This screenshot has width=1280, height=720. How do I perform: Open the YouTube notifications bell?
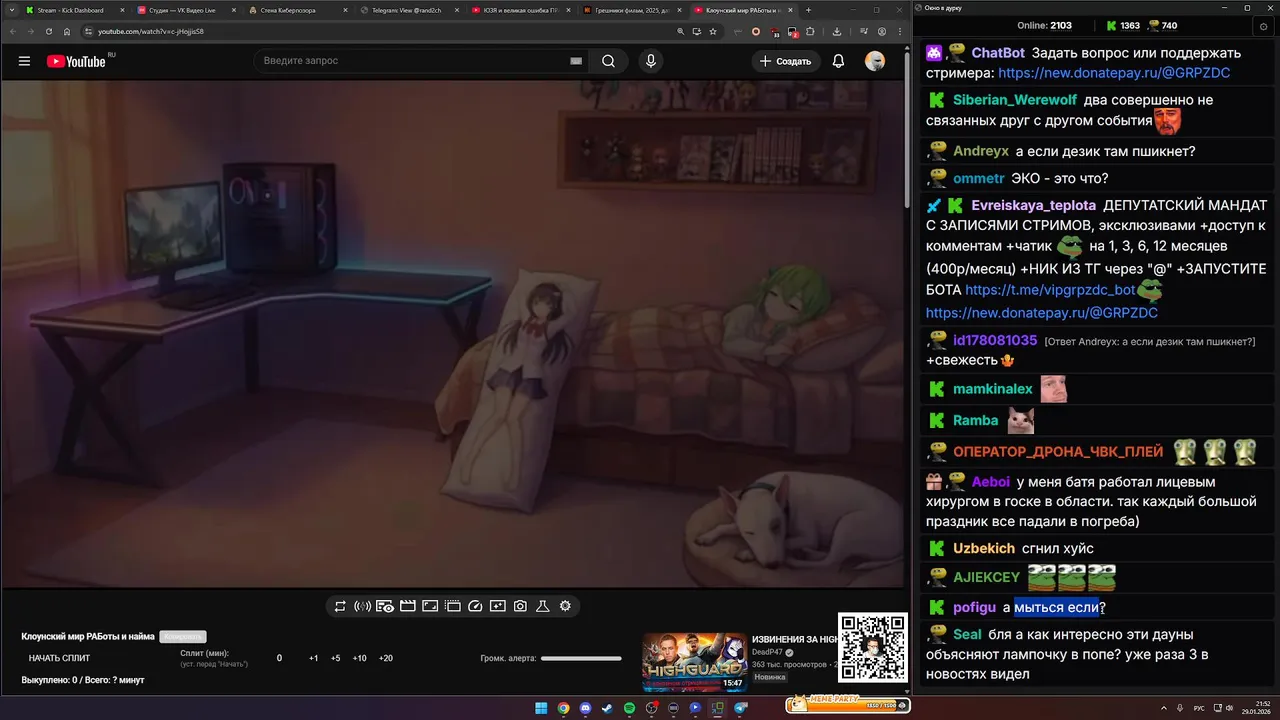838,61
